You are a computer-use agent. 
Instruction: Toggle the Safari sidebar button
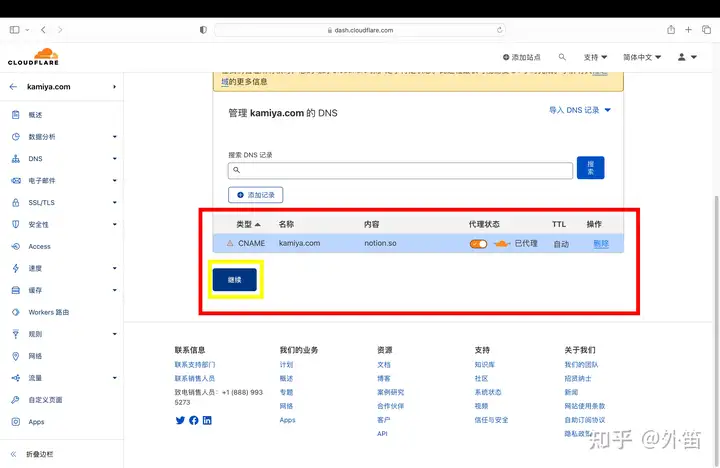click(14, 30)
